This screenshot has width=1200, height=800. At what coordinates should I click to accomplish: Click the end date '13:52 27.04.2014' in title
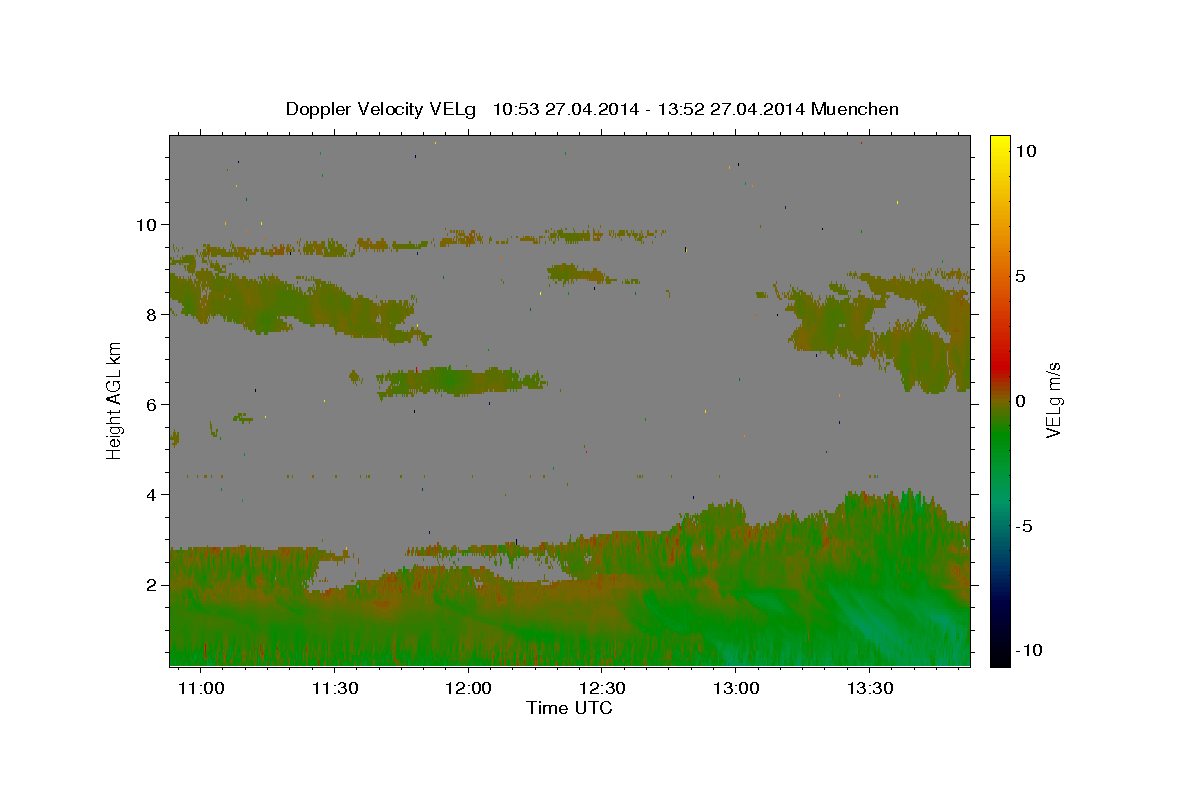pos(732,109)
